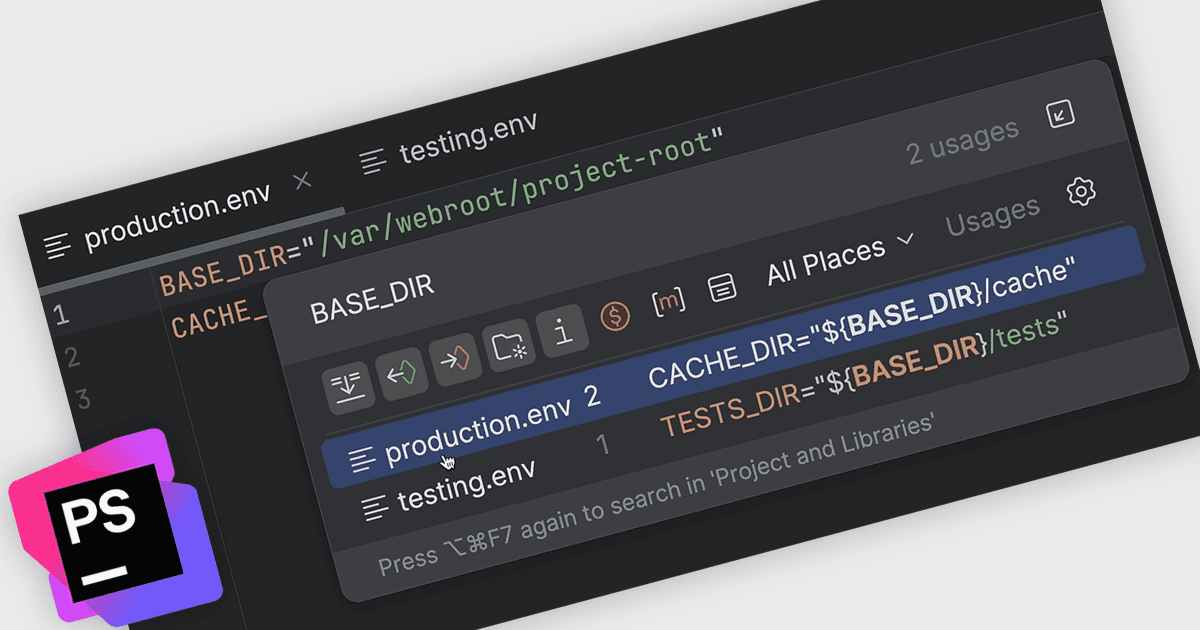
Task: Click the production.env tab file icon
Action: click(59, 245)
